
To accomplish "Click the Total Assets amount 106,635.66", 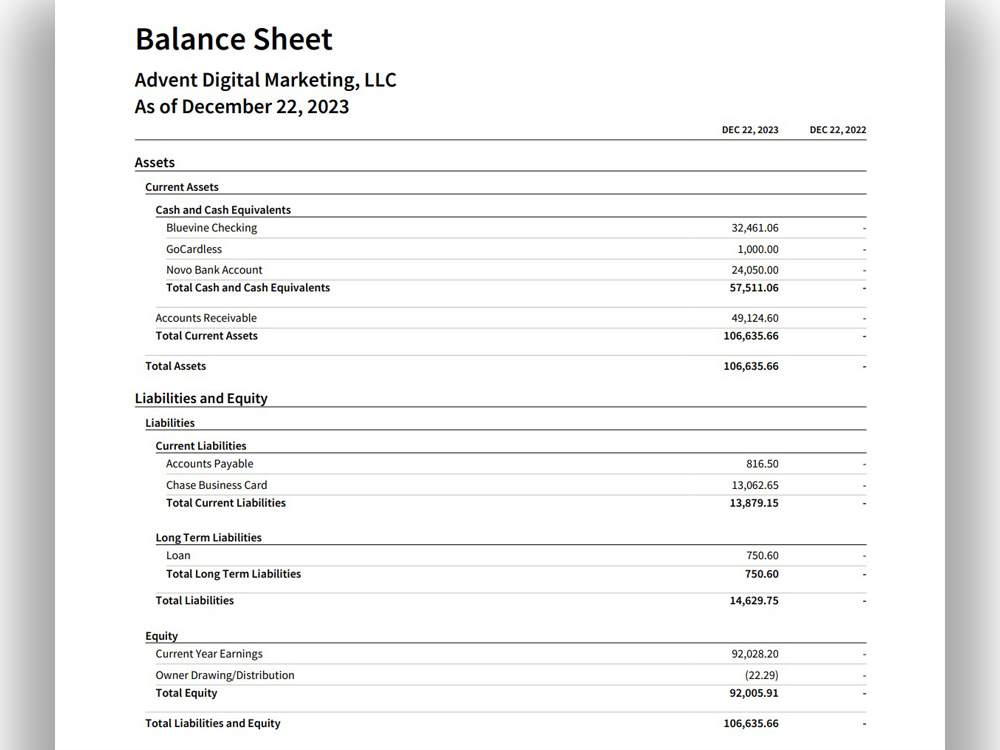I will (x=751, y=366).
